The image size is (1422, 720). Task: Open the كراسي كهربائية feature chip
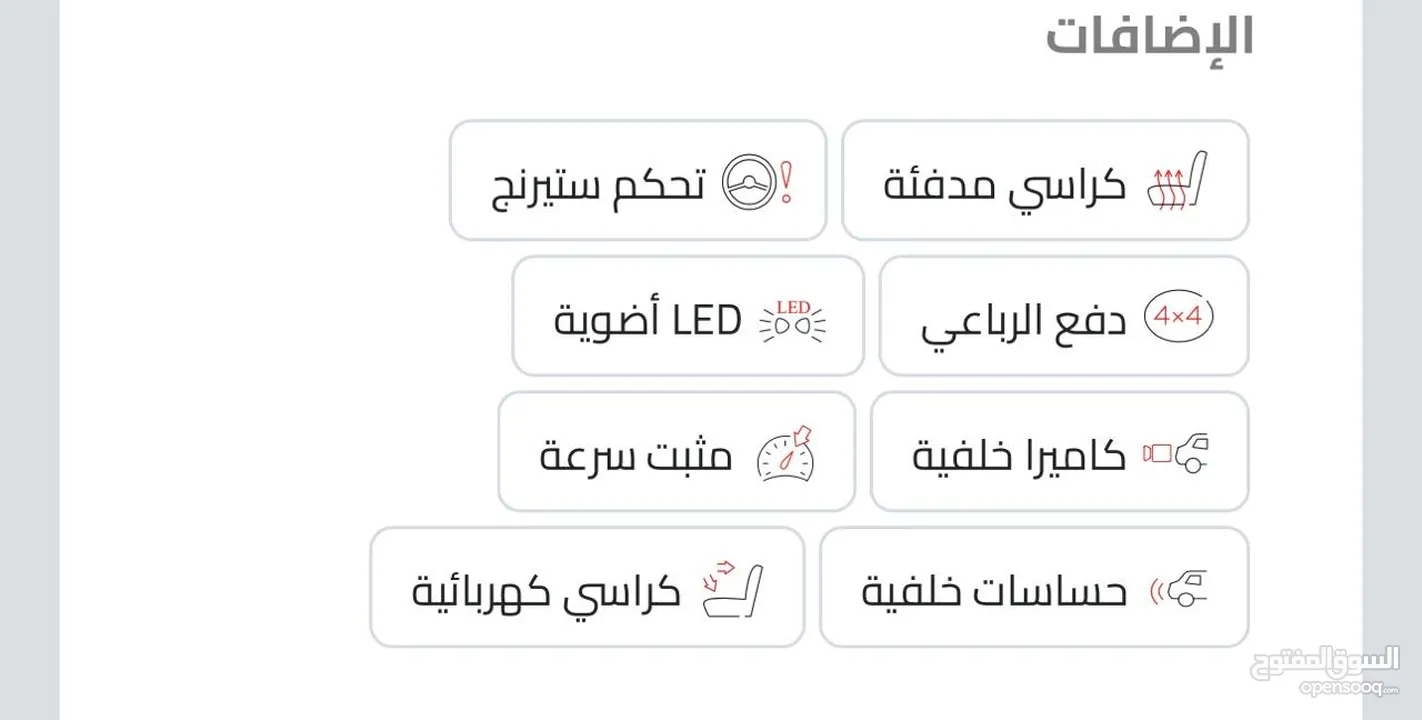point(587,587)
